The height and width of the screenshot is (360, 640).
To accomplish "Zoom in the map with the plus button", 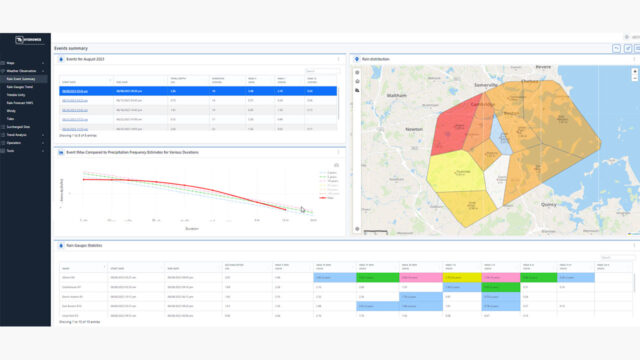I will [x=635, y=71].
